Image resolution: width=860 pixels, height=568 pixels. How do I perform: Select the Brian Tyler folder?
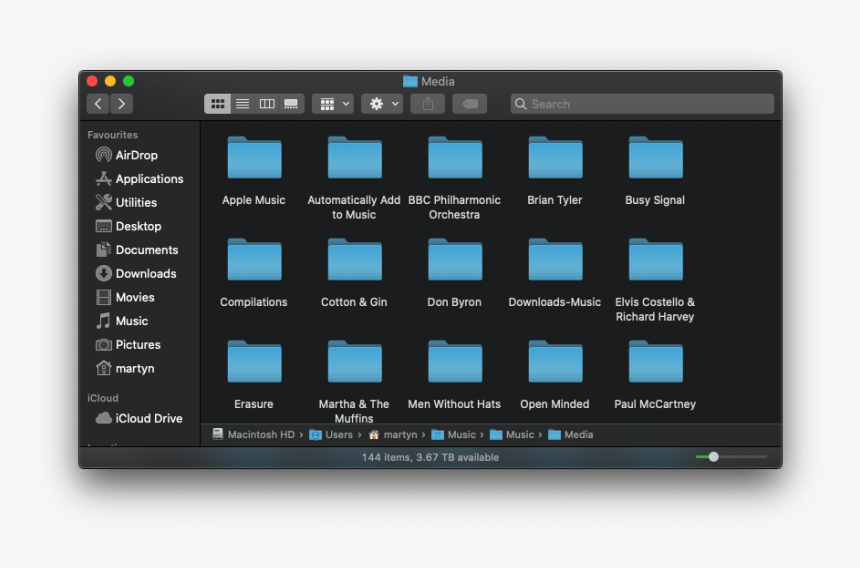tap(555, 158)
